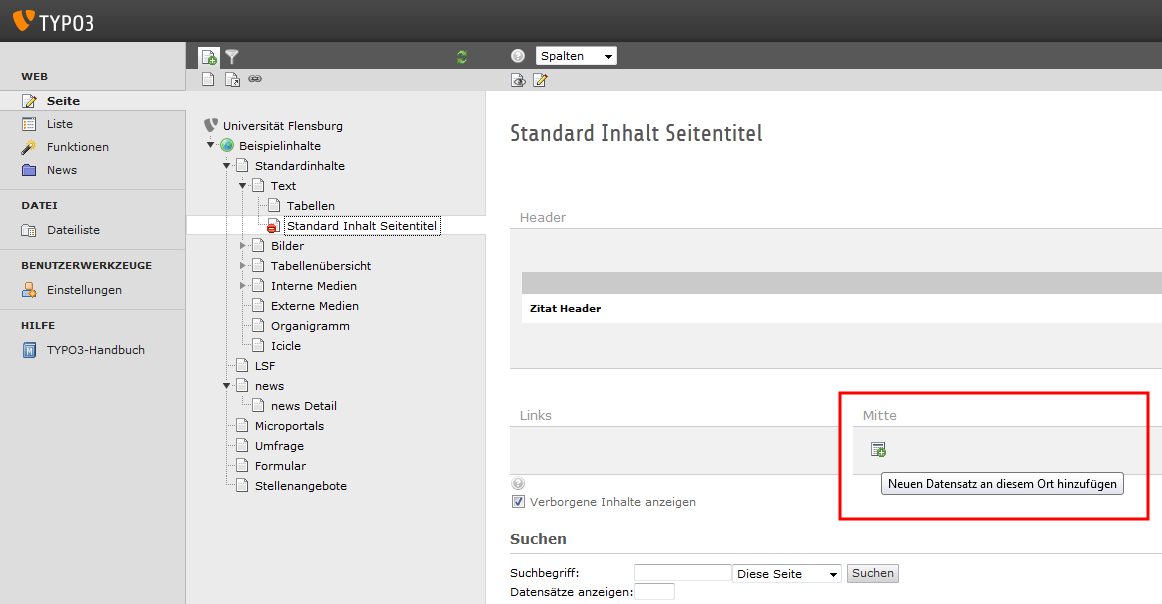Open the Funktionen module

coord(77,147)
